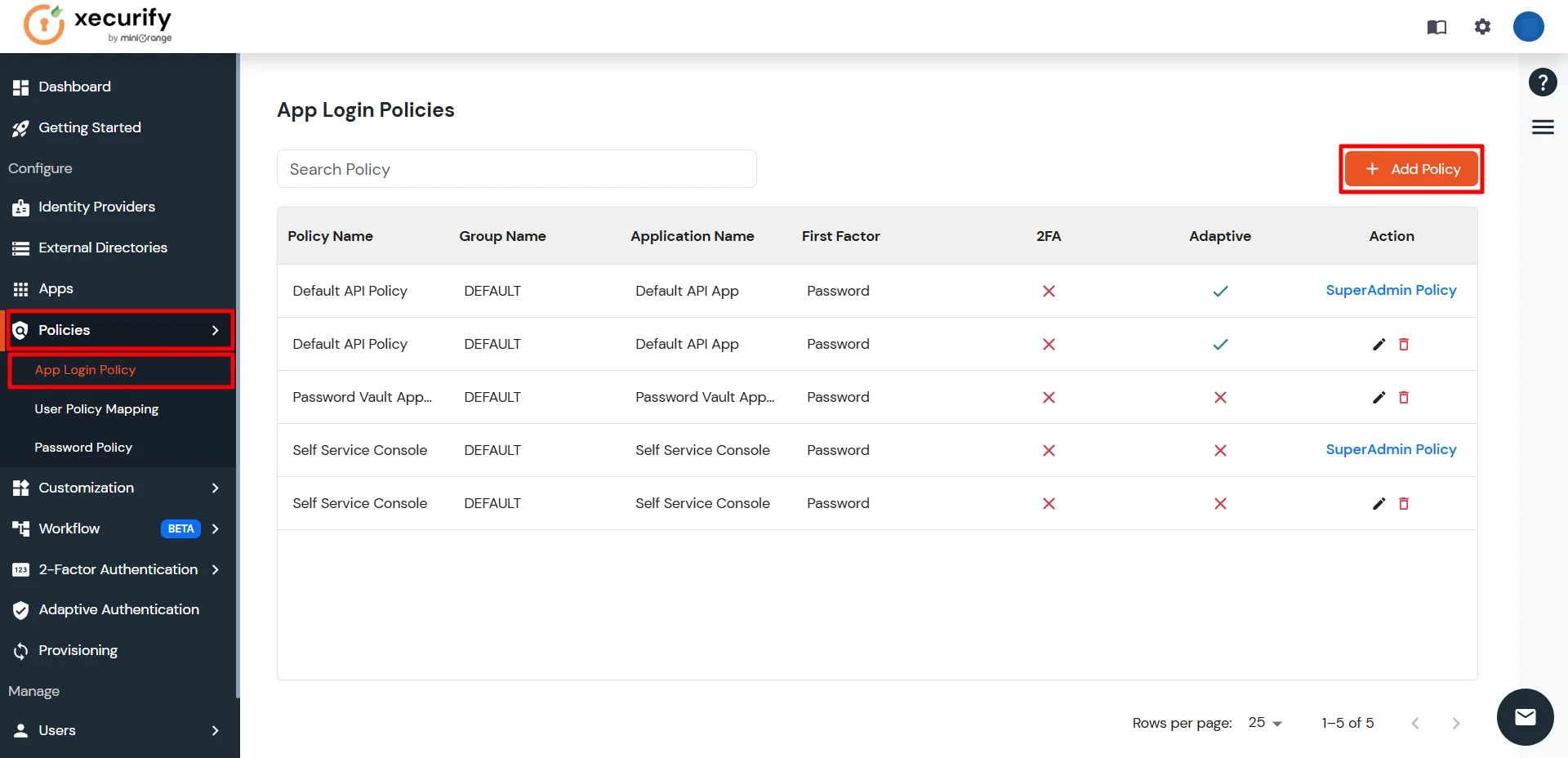Click the 2FA column header
Image resolution: width=1568 pixels, height=758 pixels.
click(1049, 236)
